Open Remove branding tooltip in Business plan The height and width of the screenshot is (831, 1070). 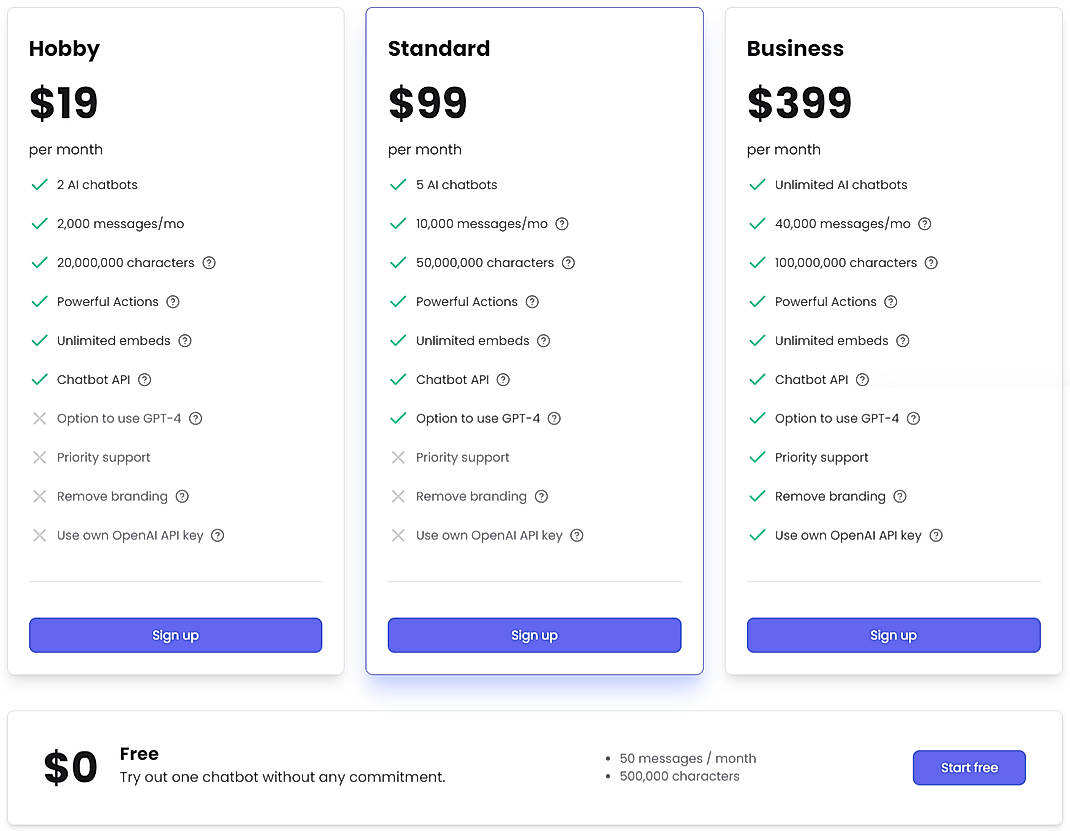point(899,496)
